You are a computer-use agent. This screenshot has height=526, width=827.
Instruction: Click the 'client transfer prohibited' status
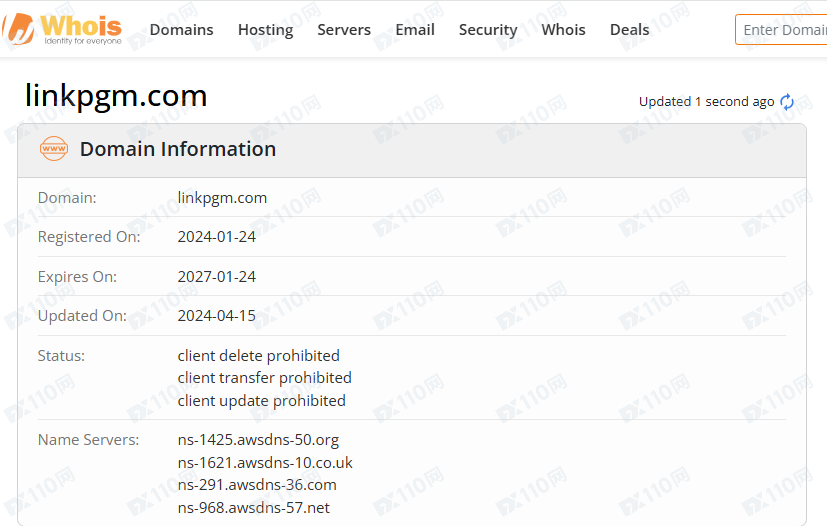pos(264,378)
